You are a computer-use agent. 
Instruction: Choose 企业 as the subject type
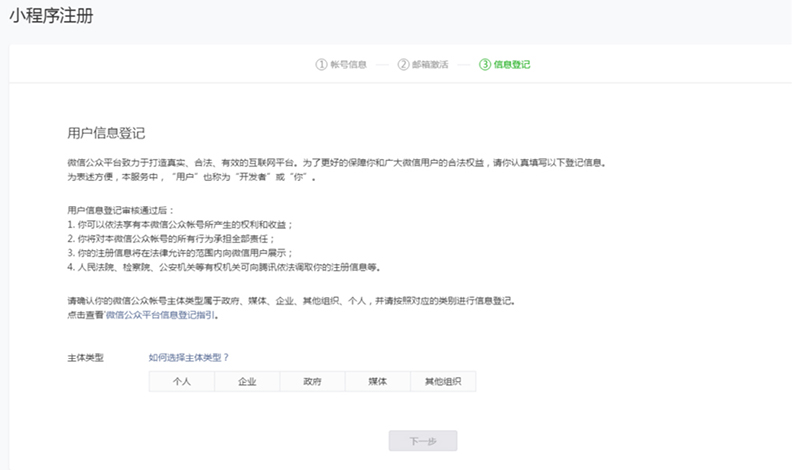tap(247, 381)
